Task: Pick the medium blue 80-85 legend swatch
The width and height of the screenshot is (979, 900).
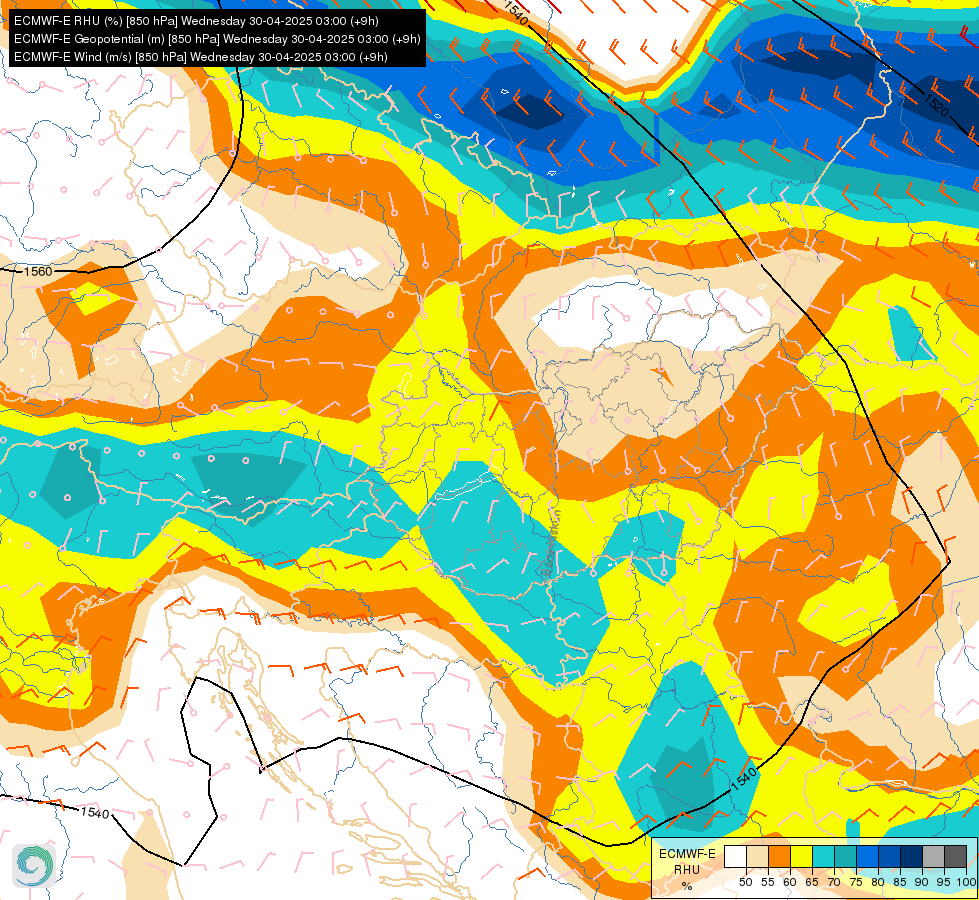Action: coord(889,856)
